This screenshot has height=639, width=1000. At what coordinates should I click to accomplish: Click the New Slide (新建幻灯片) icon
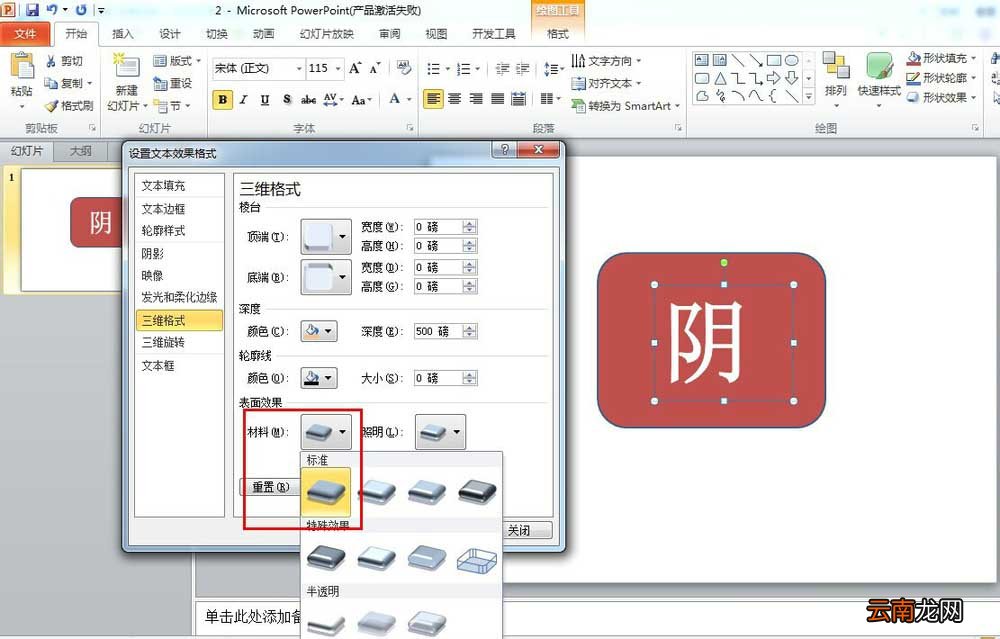(127, 67)
